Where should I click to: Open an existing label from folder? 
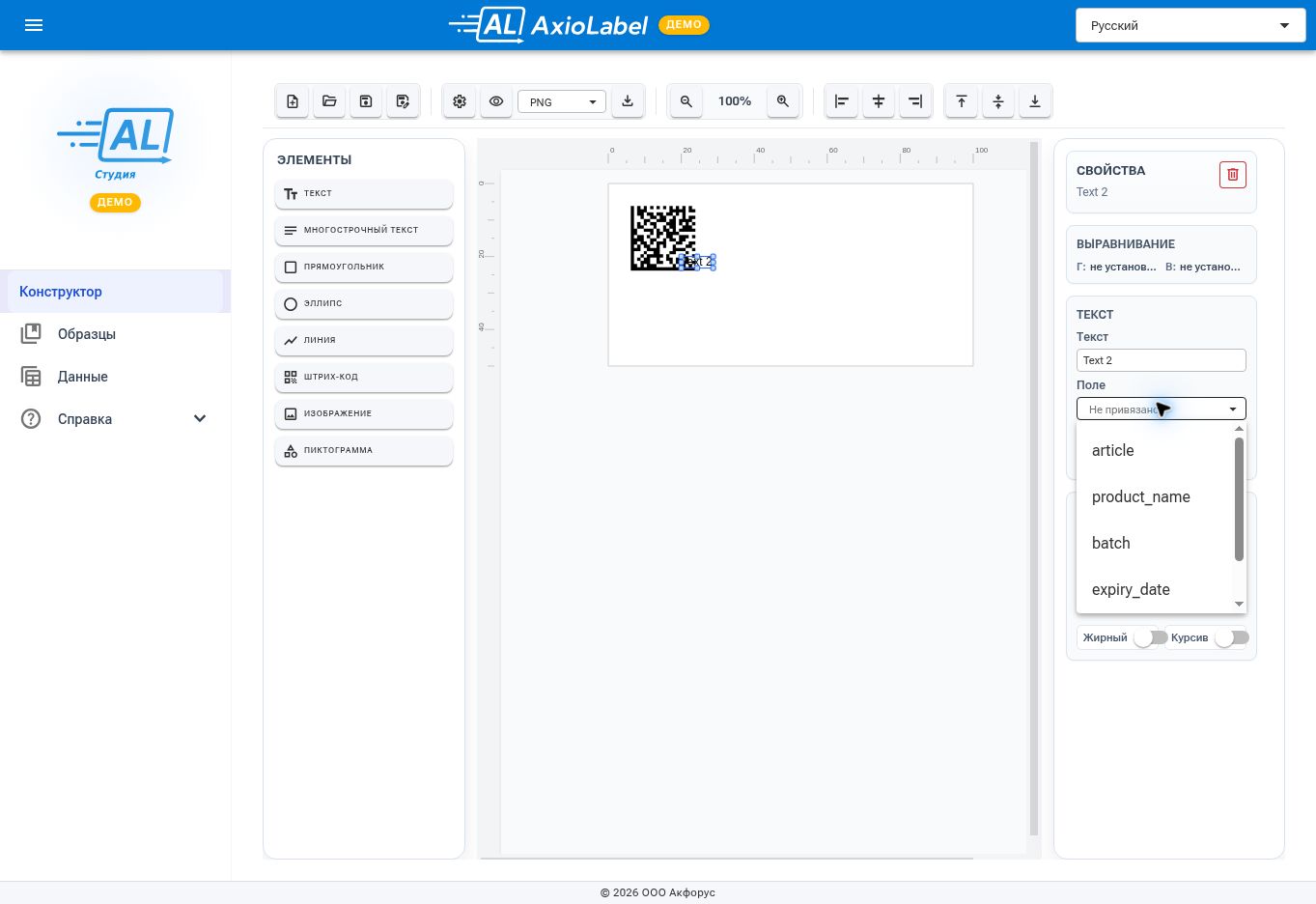pyautogui.click(x=329, y=101)
